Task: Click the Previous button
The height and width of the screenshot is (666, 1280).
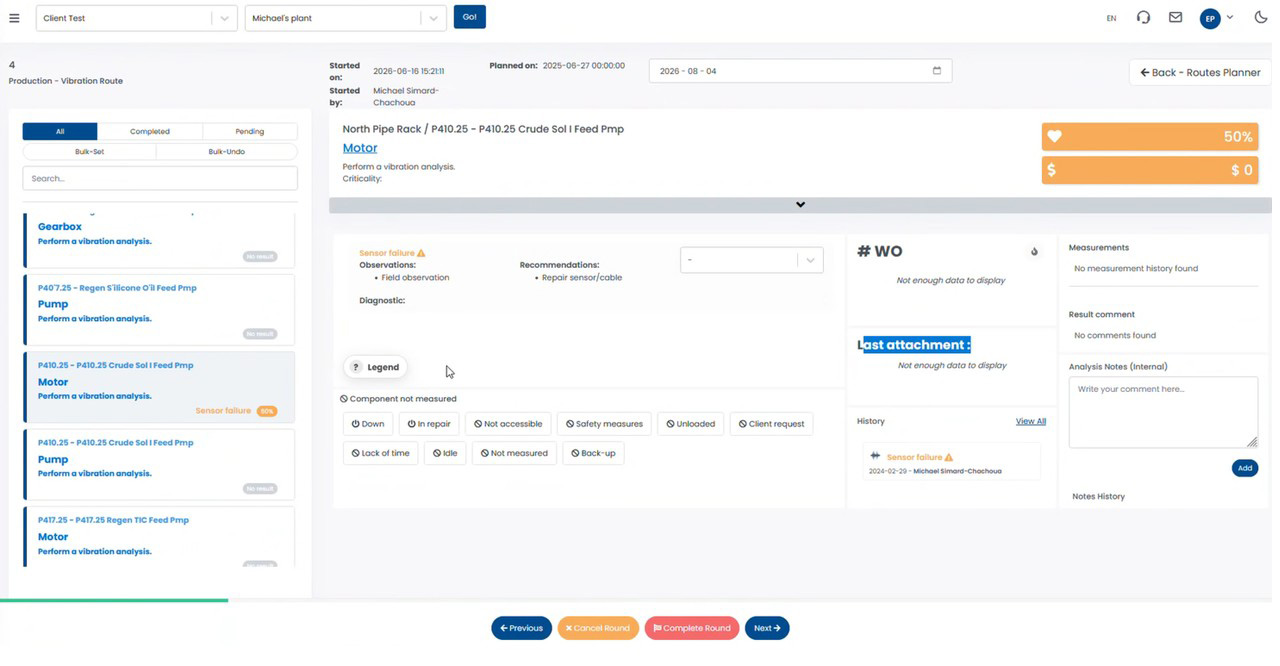Action: click(x=521, y=628)
